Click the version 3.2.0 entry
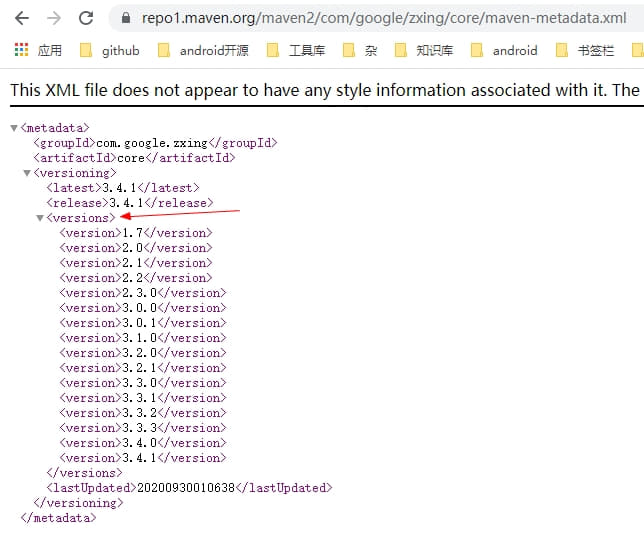Image resolution: width=644 pixels, height=552 pixels. pos(143,353)
